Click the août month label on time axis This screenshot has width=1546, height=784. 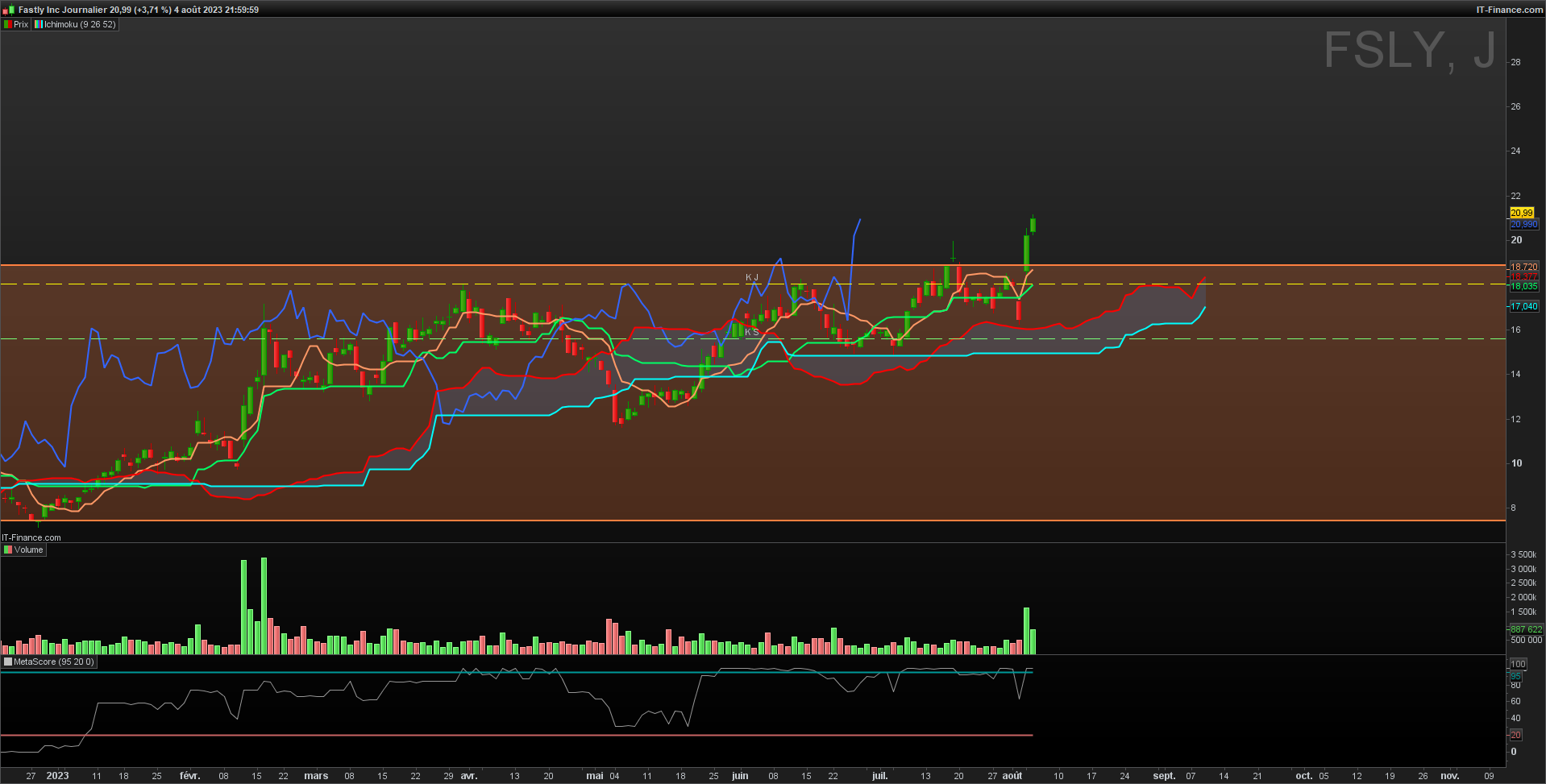click(x=1012, y=776)
